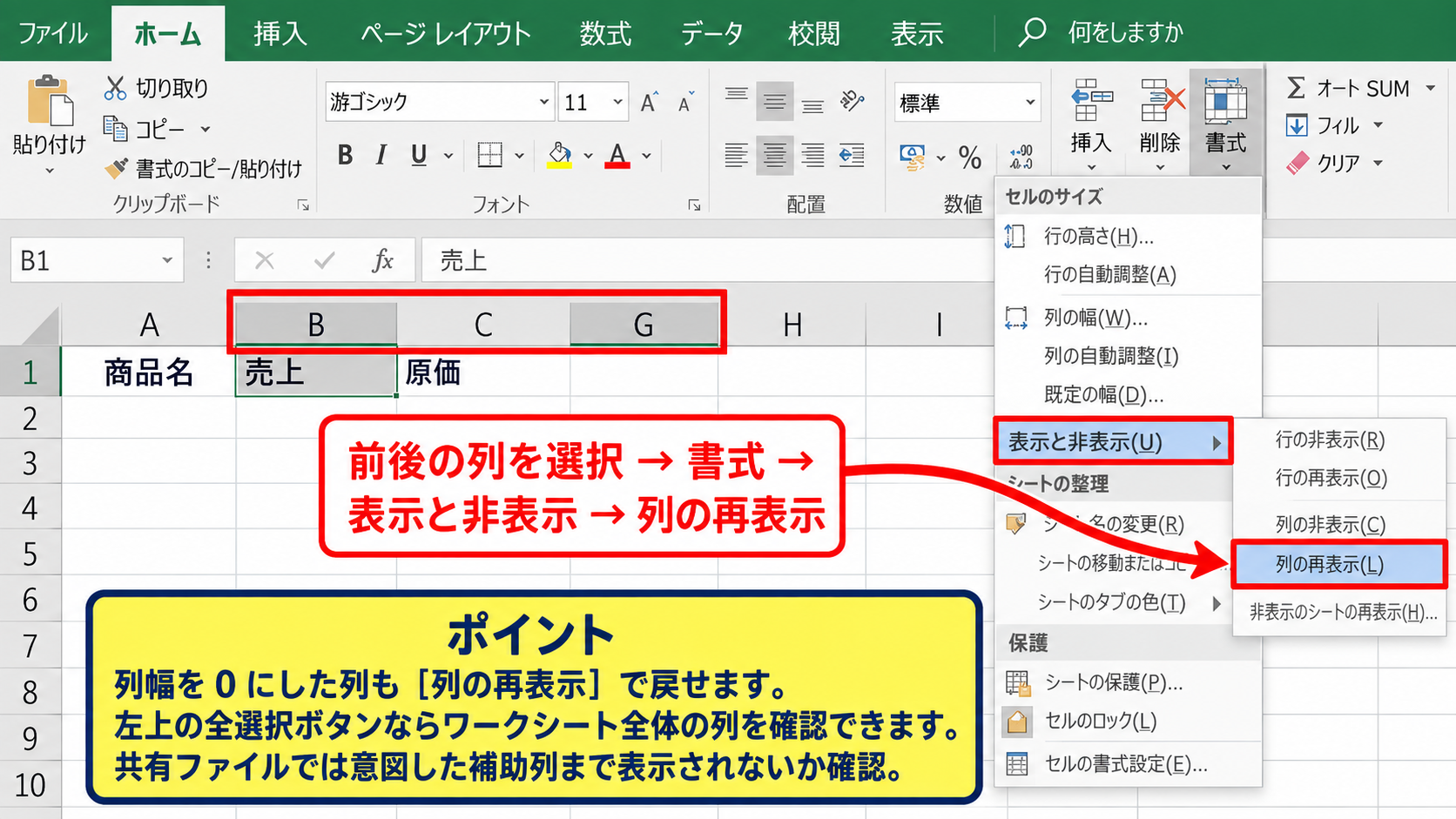Choose 行の自動調整(A) menu item

coord(1128,275)
